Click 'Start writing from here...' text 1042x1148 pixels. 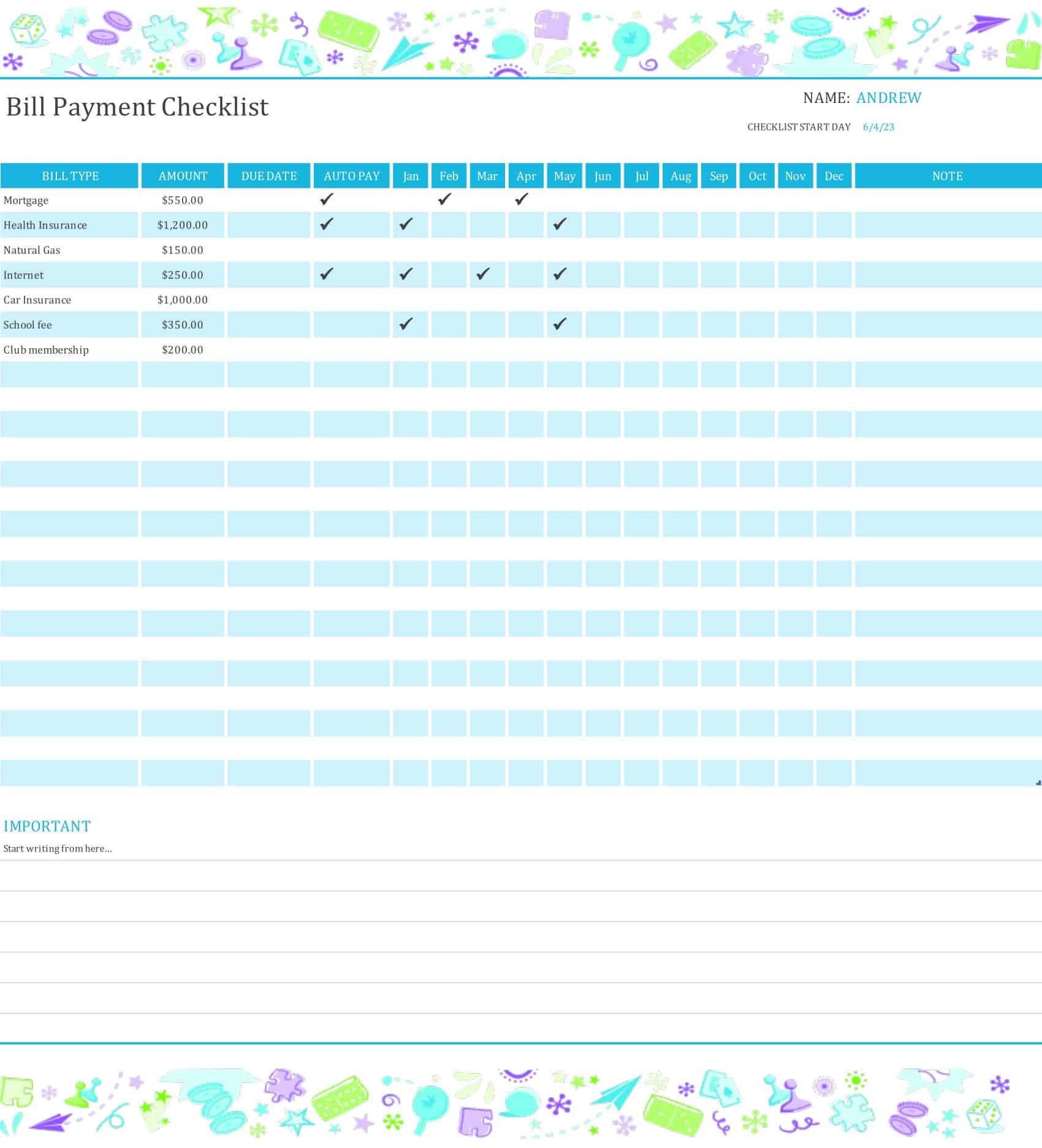point(58,848)
